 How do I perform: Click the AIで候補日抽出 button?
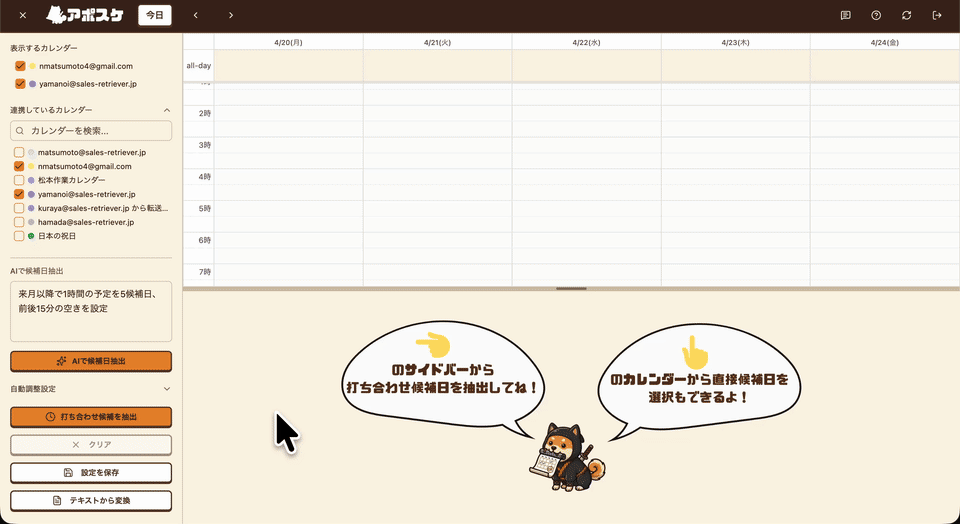91,361
